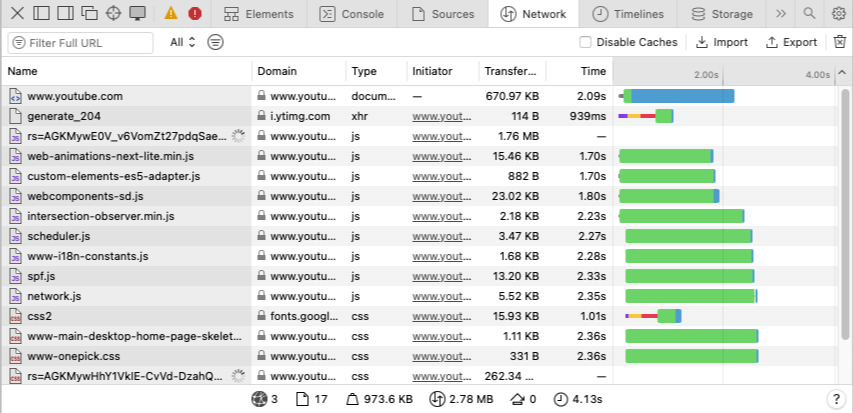Screen dimensions: 853x413
Task: Select the Network tab
Action: click(x=533, y=14)
